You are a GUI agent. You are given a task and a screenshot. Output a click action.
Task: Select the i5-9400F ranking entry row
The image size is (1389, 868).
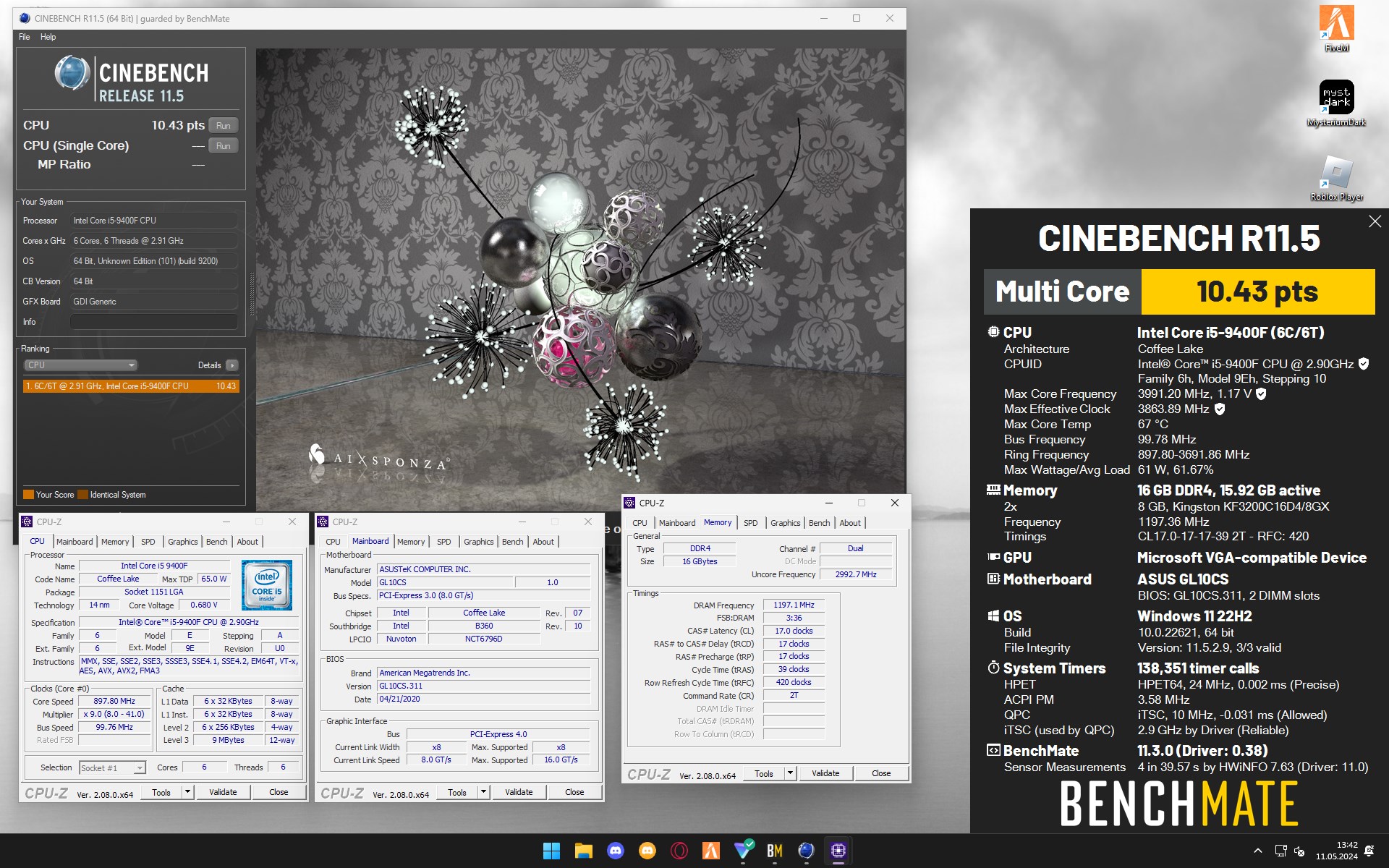[131, 386]
